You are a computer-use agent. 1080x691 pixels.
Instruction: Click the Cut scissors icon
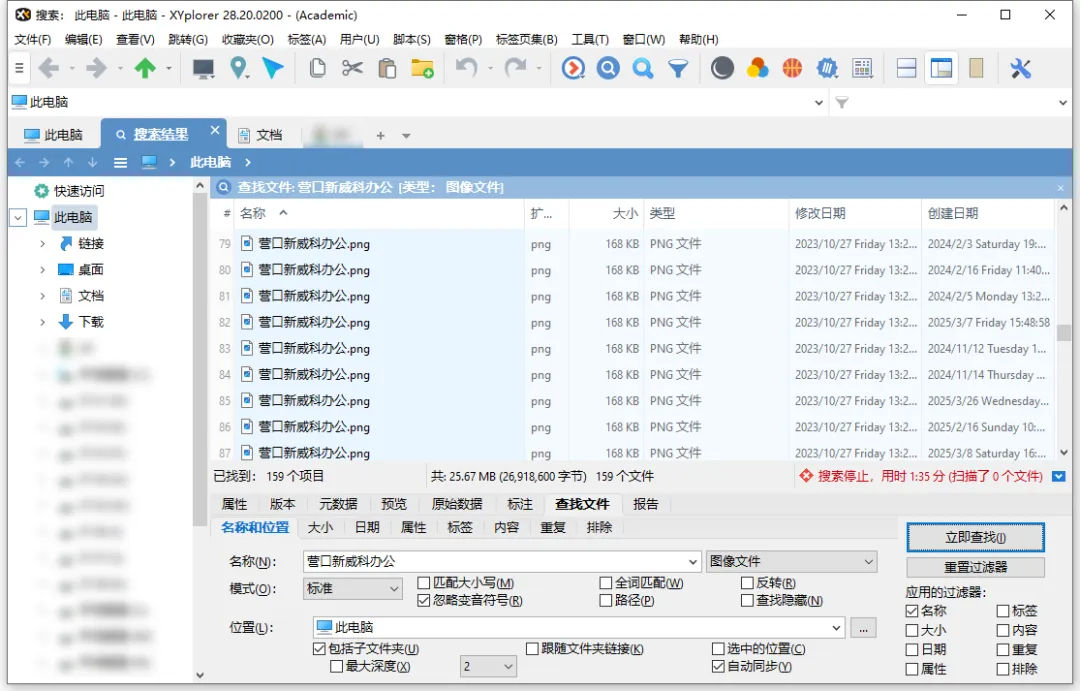pos(353,68)
